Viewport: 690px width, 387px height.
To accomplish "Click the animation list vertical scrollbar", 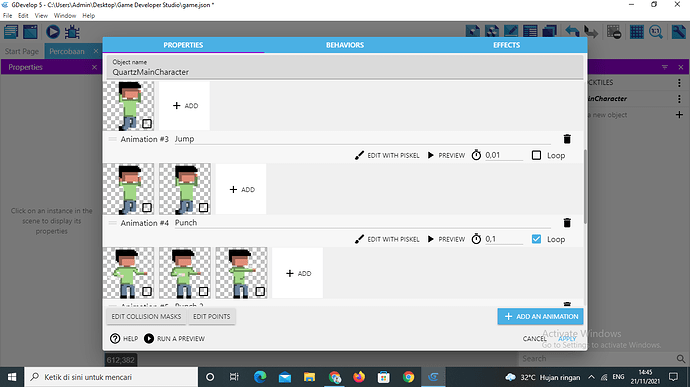I will [585, 187].
